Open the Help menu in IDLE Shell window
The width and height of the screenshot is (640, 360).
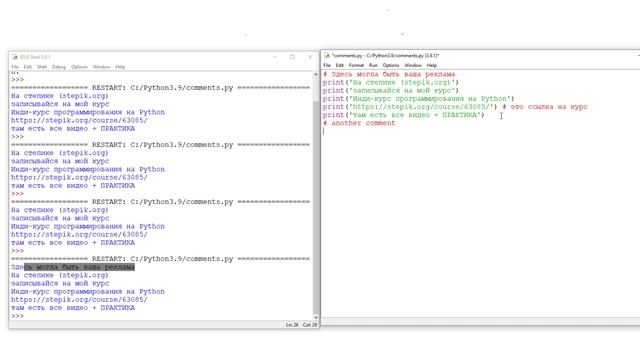coord(120,67)
